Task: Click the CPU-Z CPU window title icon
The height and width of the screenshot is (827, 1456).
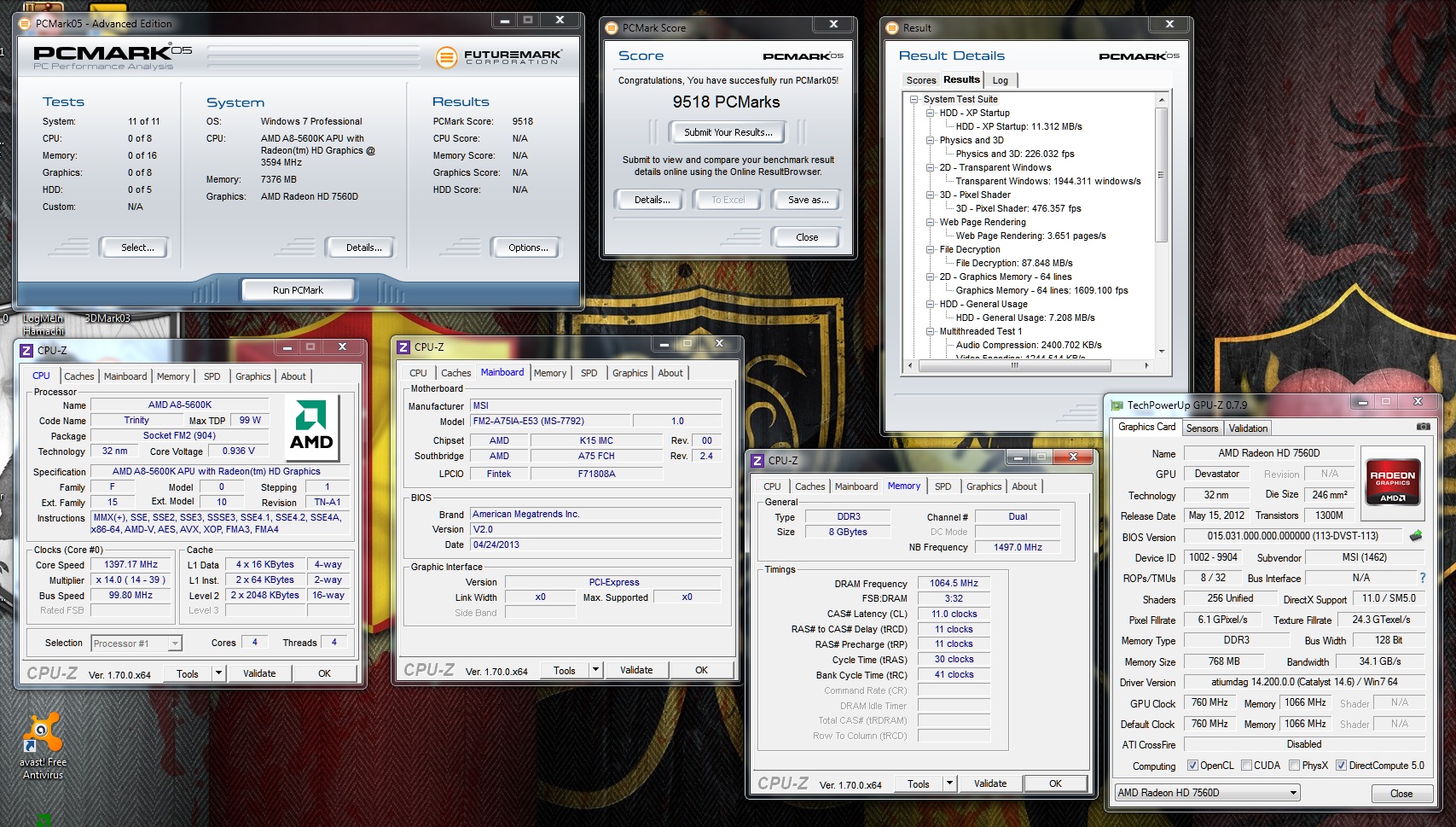Action: tap(26, 350)
